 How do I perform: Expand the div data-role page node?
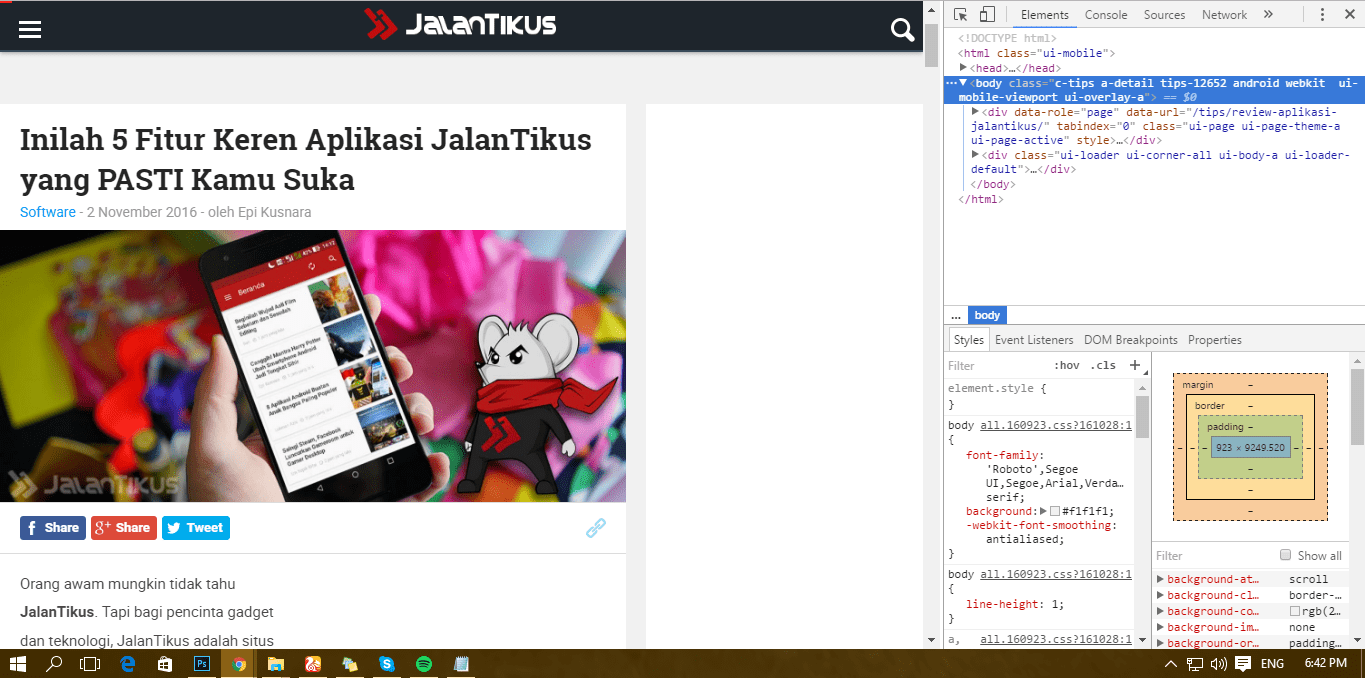tap(976, 111)
